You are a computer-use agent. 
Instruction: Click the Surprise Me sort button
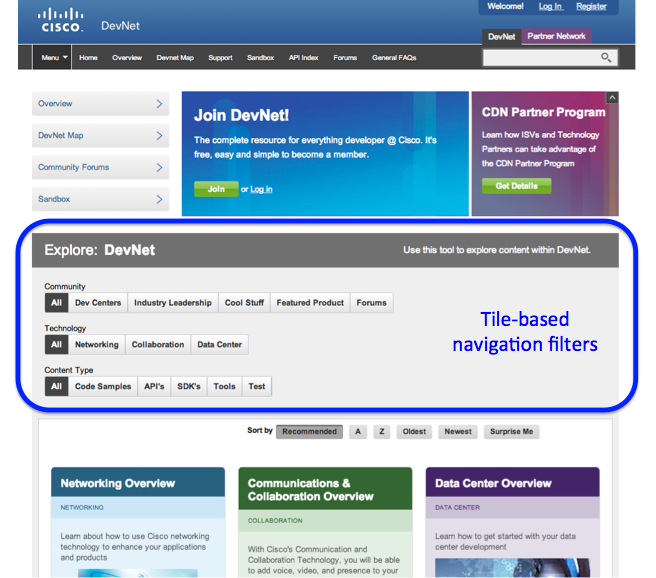click(x=512, y=432)
